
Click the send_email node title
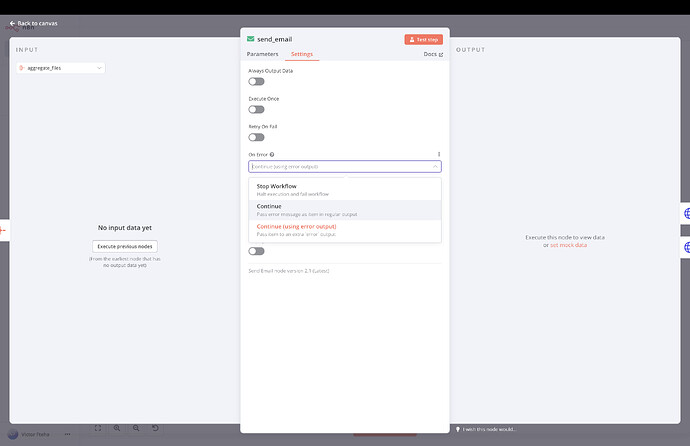point(275,39)
